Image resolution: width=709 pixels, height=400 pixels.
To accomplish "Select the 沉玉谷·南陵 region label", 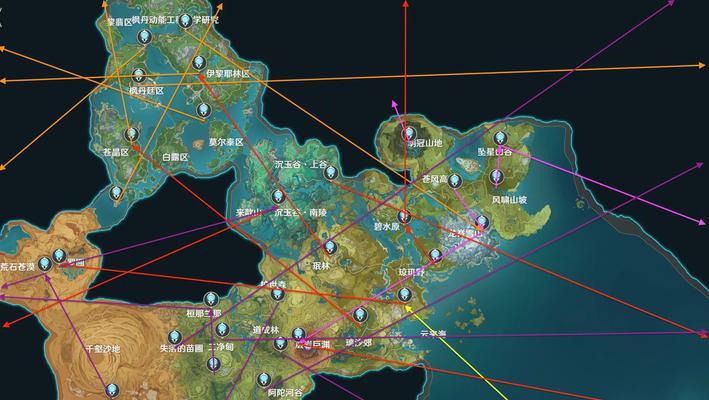I will (301, 212).
